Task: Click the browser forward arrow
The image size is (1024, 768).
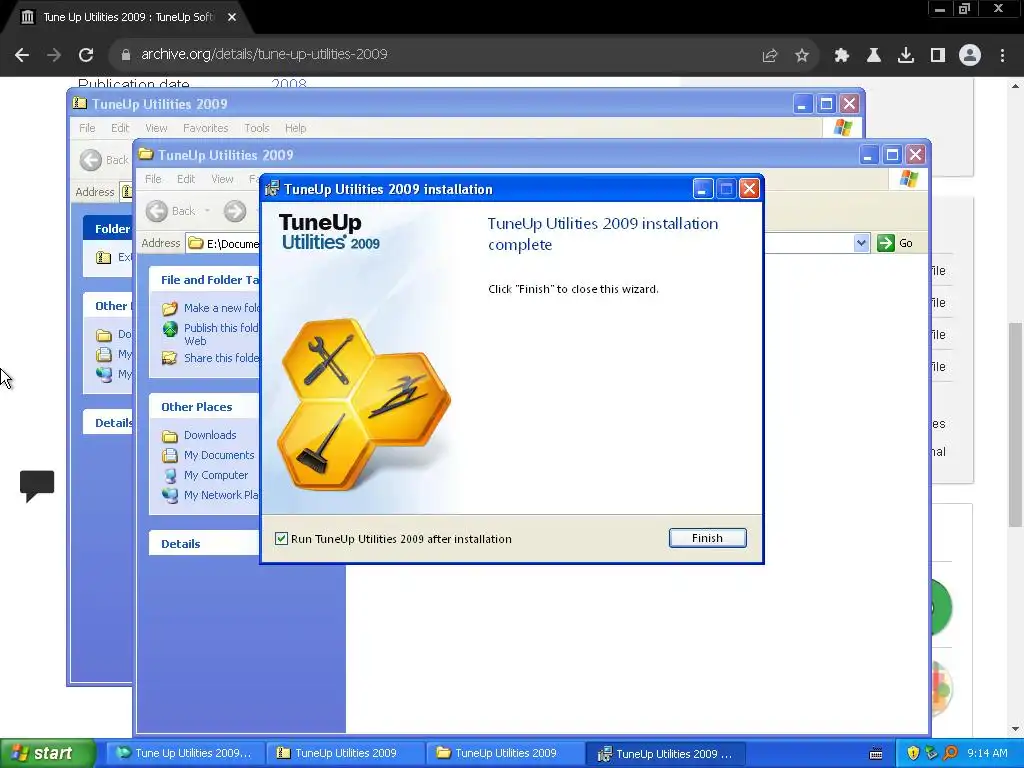Action: tap(54, 55)
